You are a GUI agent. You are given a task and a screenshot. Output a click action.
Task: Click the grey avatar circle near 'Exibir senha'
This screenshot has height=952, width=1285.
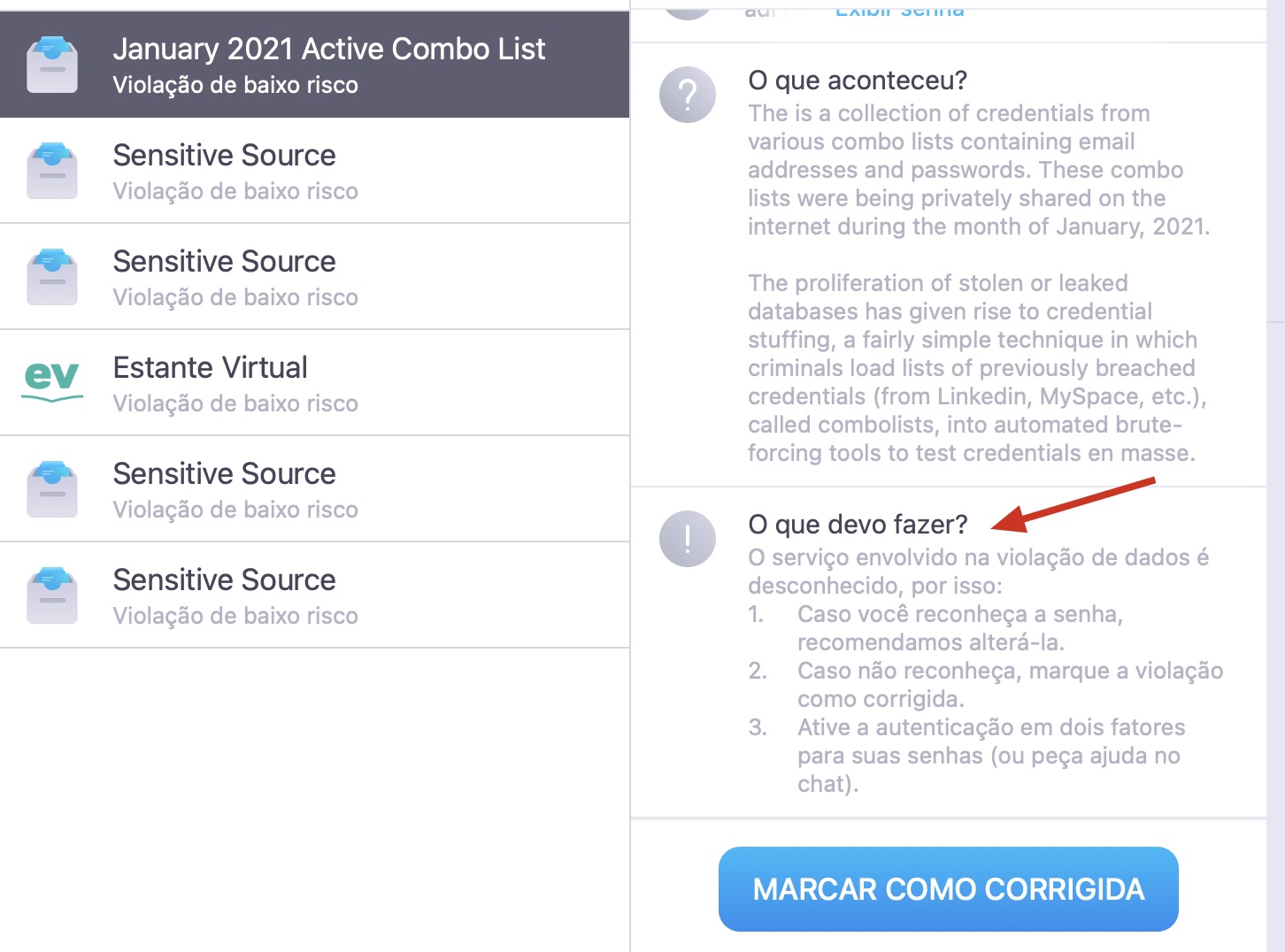pyautogui.click(x=688, y=7)
